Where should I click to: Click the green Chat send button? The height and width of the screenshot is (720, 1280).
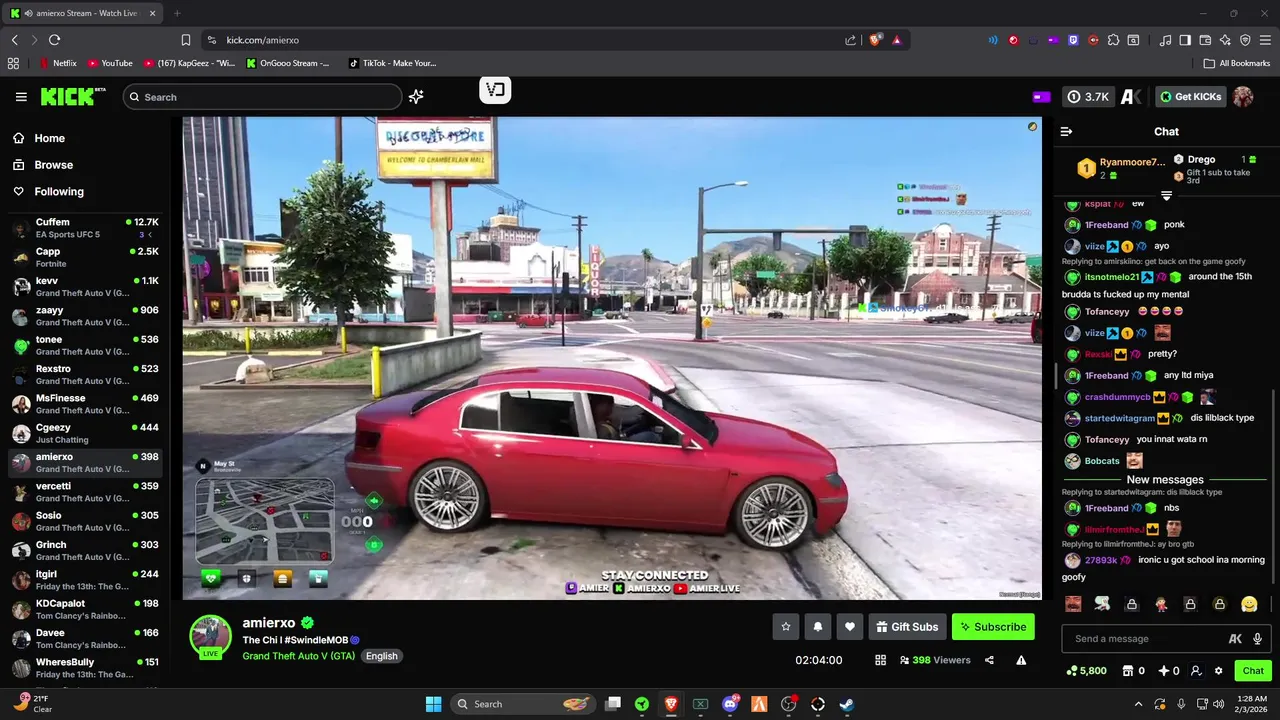click(1253, 671)
